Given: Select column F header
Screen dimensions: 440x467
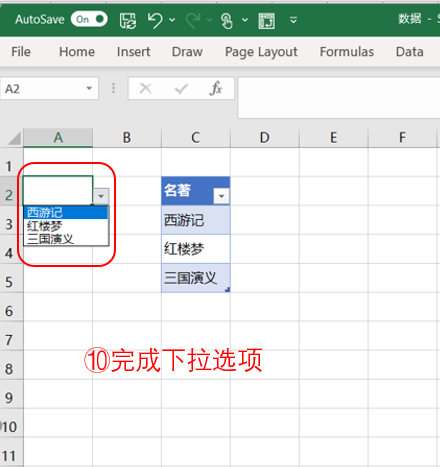Looking at the screenshot, I should tap(403, 137).
